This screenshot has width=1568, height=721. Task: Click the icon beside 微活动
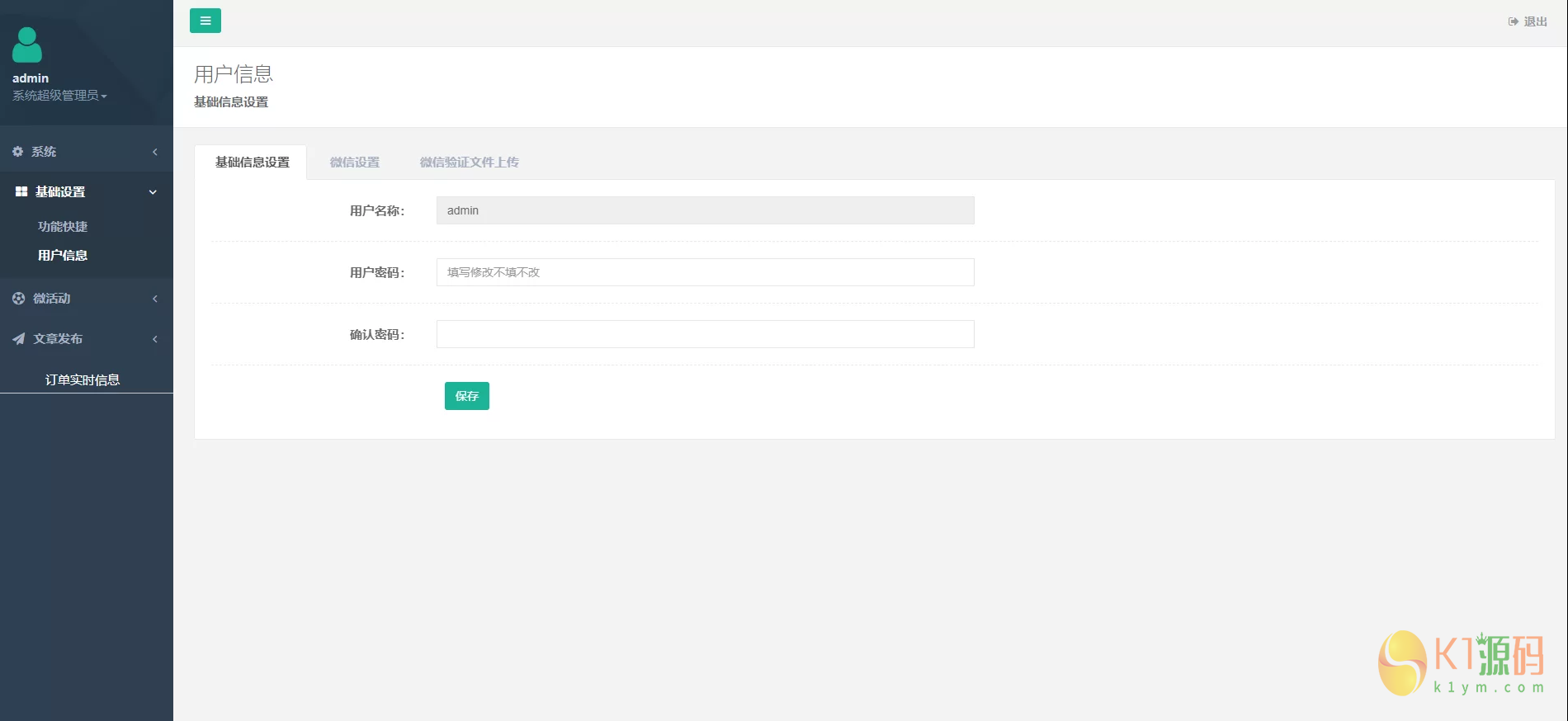[18, 299]
